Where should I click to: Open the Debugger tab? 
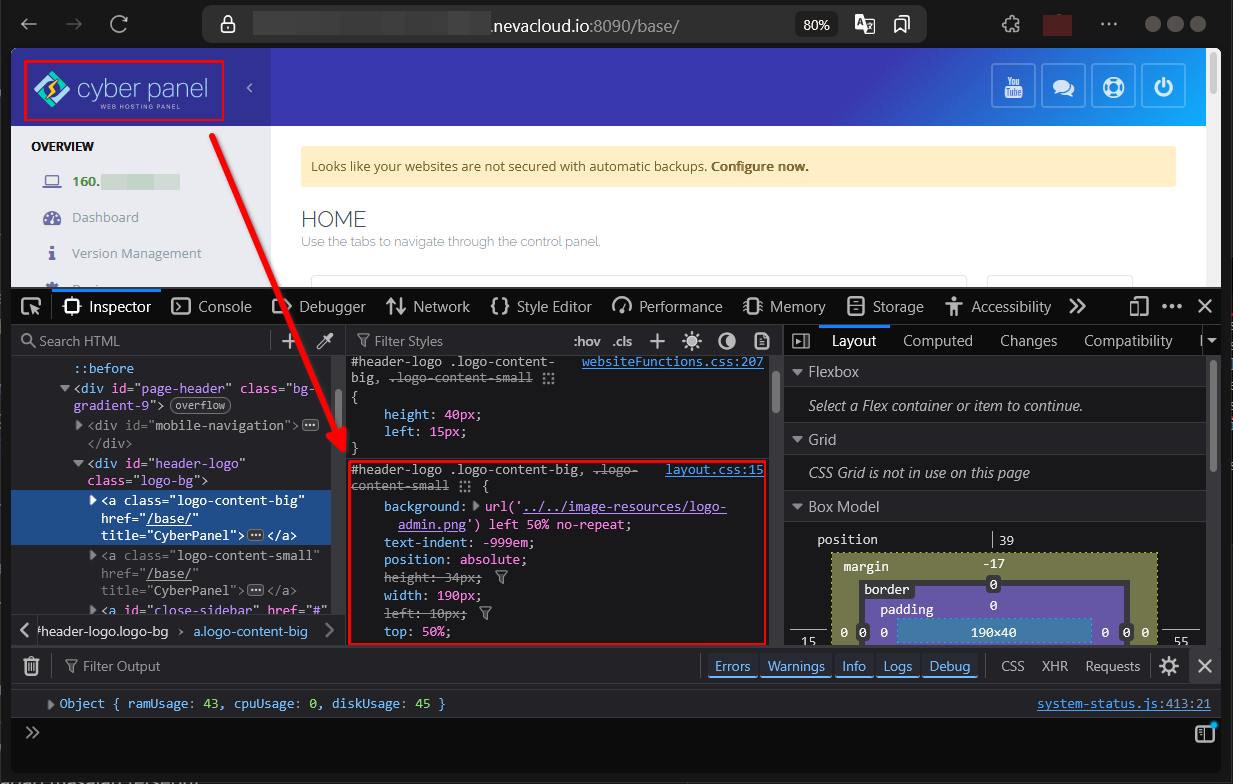coord(319,306)
